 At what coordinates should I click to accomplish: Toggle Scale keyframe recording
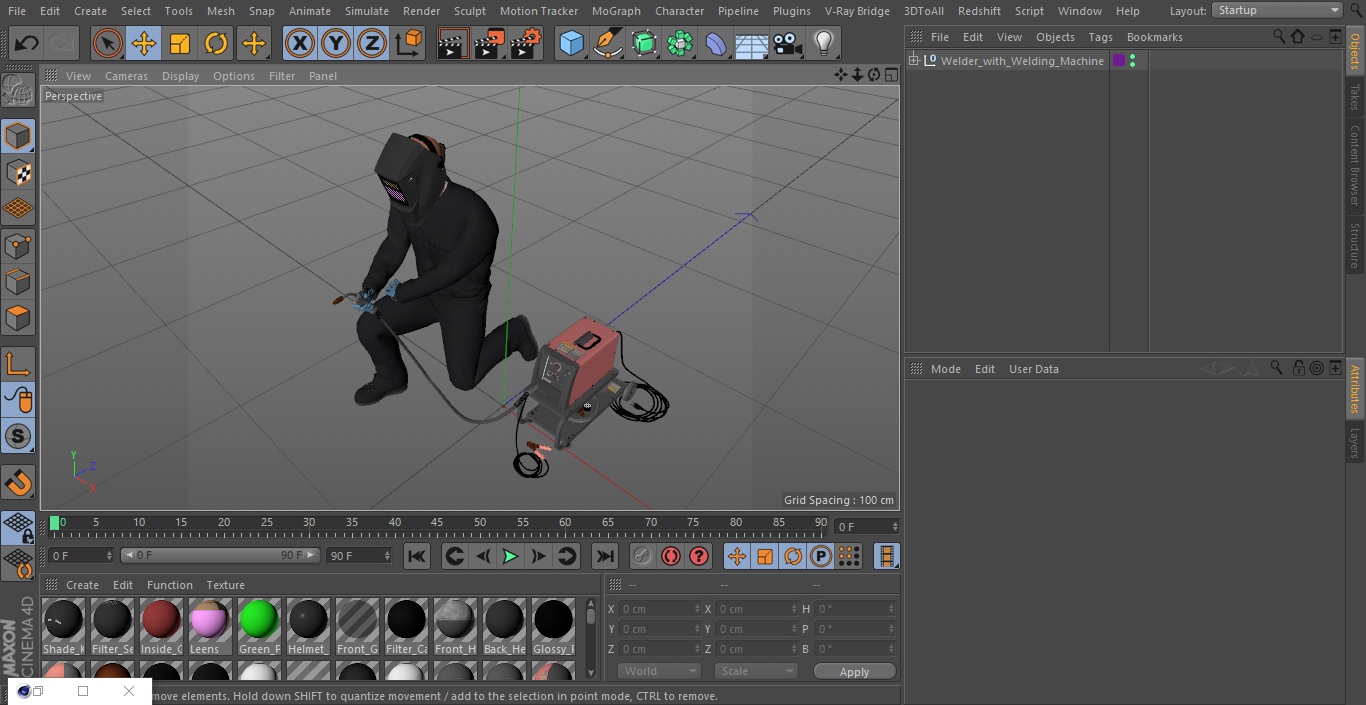click(x=765, y=556)
